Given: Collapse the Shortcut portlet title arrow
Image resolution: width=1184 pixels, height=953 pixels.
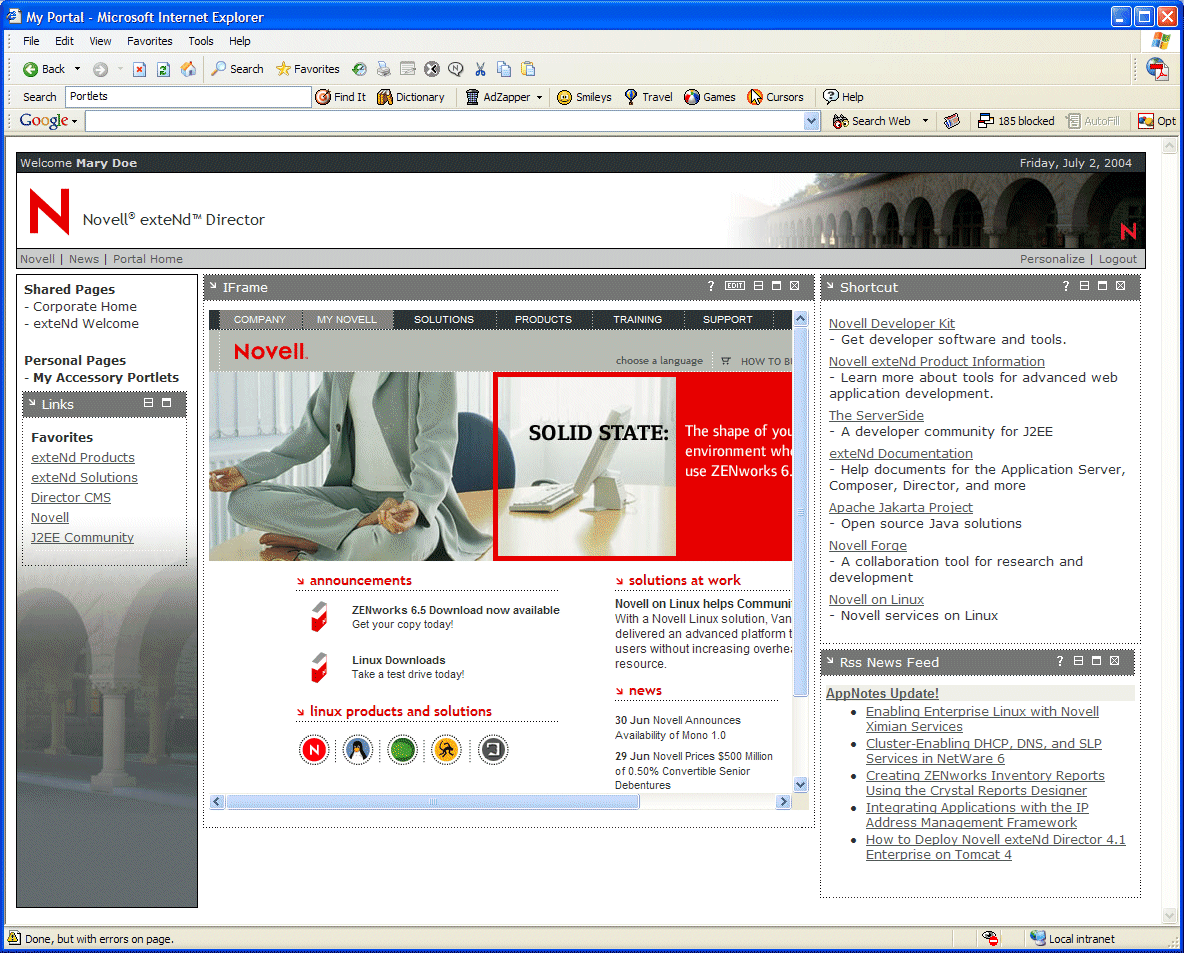Looking at the screenshot, I should coord(831,286).
